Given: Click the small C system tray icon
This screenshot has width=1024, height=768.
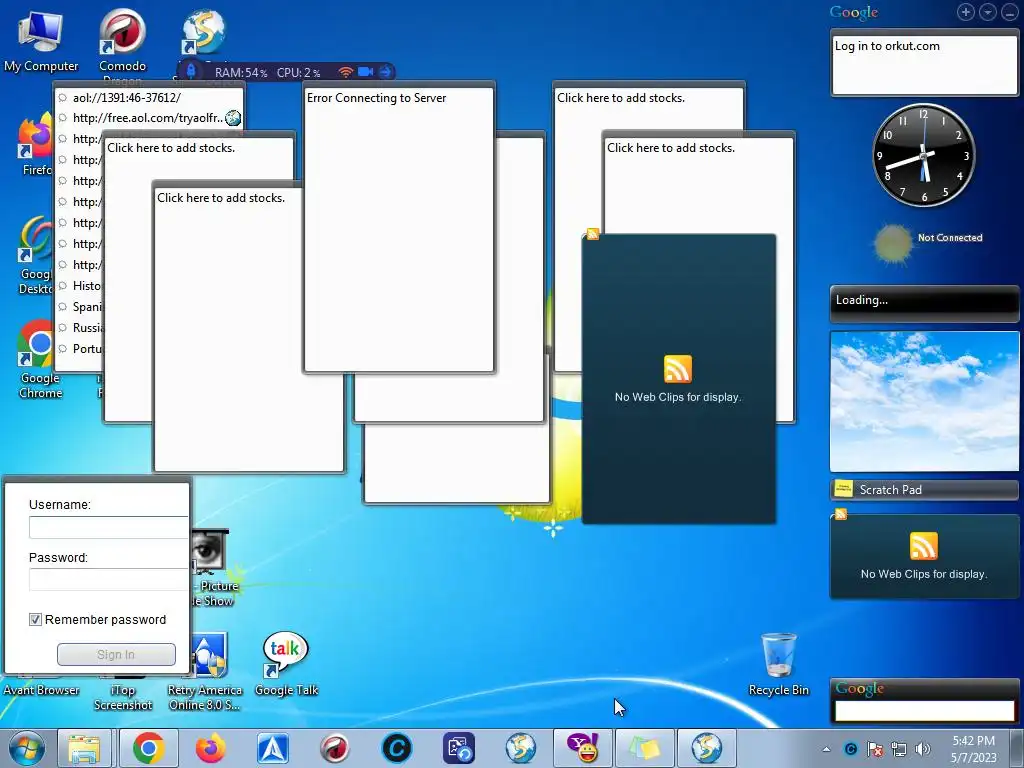Looking at the screenshot, I should point(850,749).
